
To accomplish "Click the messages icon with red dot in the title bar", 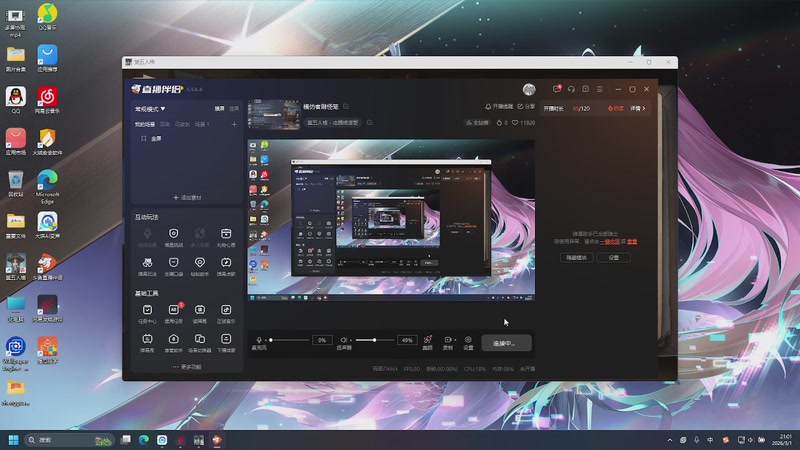I will 557,89.
